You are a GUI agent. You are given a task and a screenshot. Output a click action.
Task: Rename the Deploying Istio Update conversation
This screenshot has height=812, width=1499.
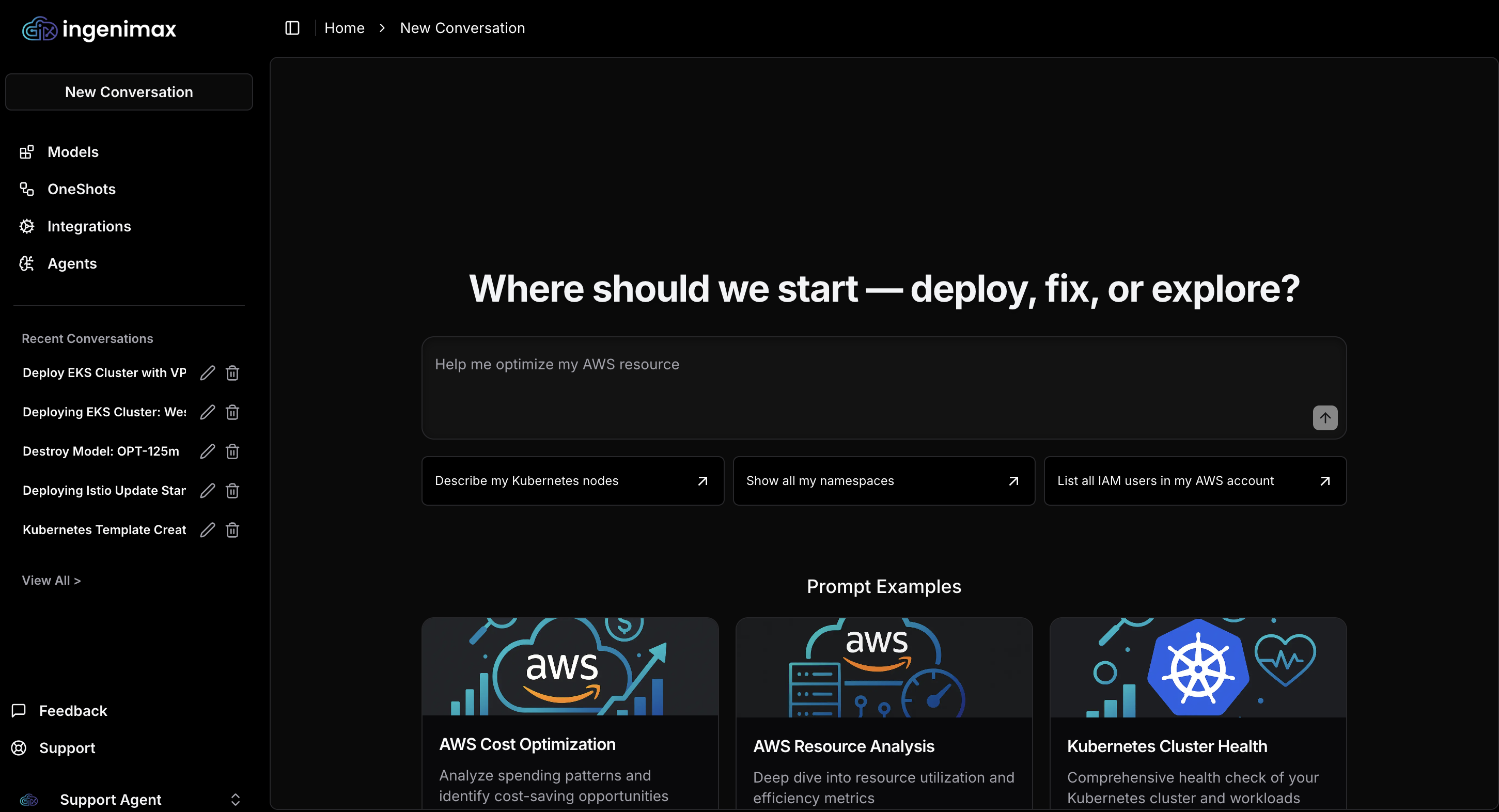click(208, 491)
